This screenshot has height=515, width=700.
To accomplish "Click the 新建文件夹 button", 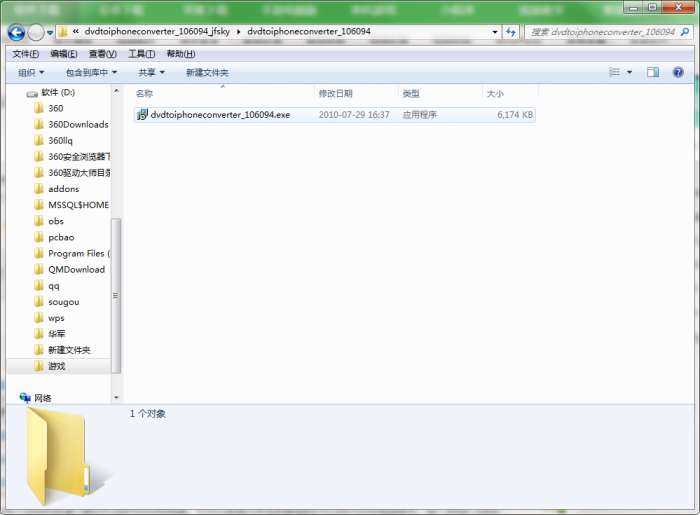I will (x=207, y=72).
